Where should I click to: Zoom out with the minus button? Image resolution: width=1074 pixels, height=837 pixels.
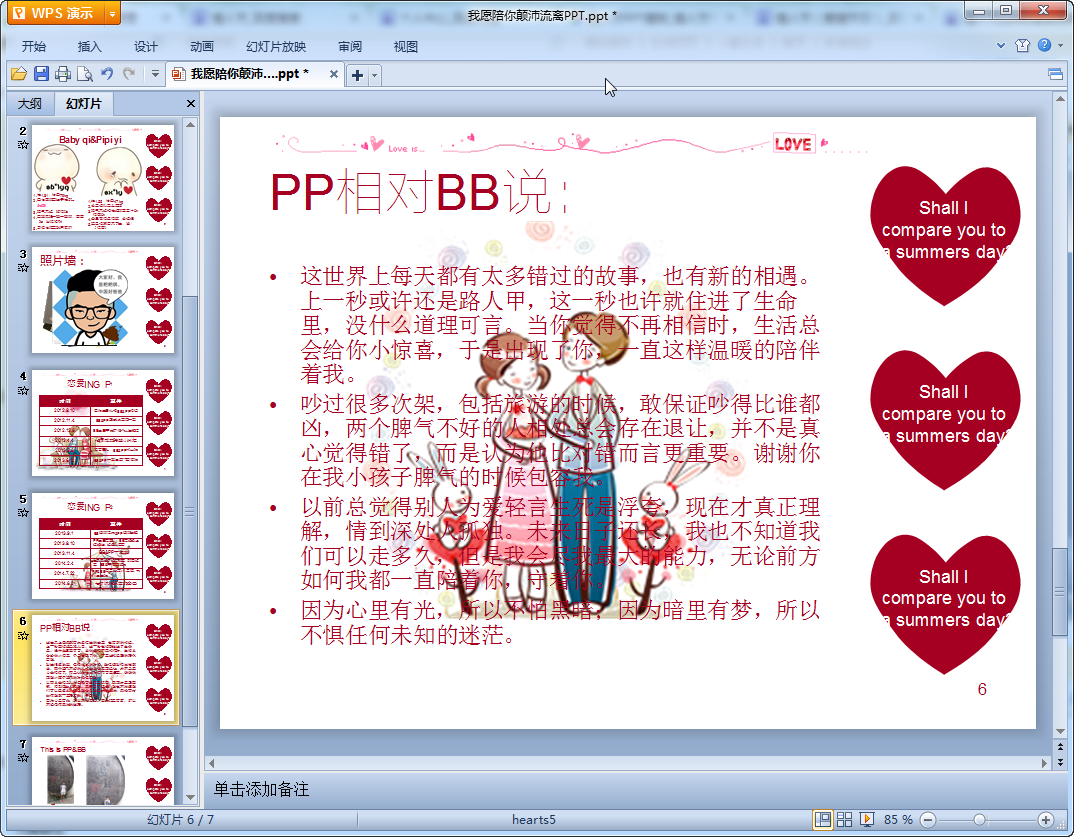click(x=928, y=819)
